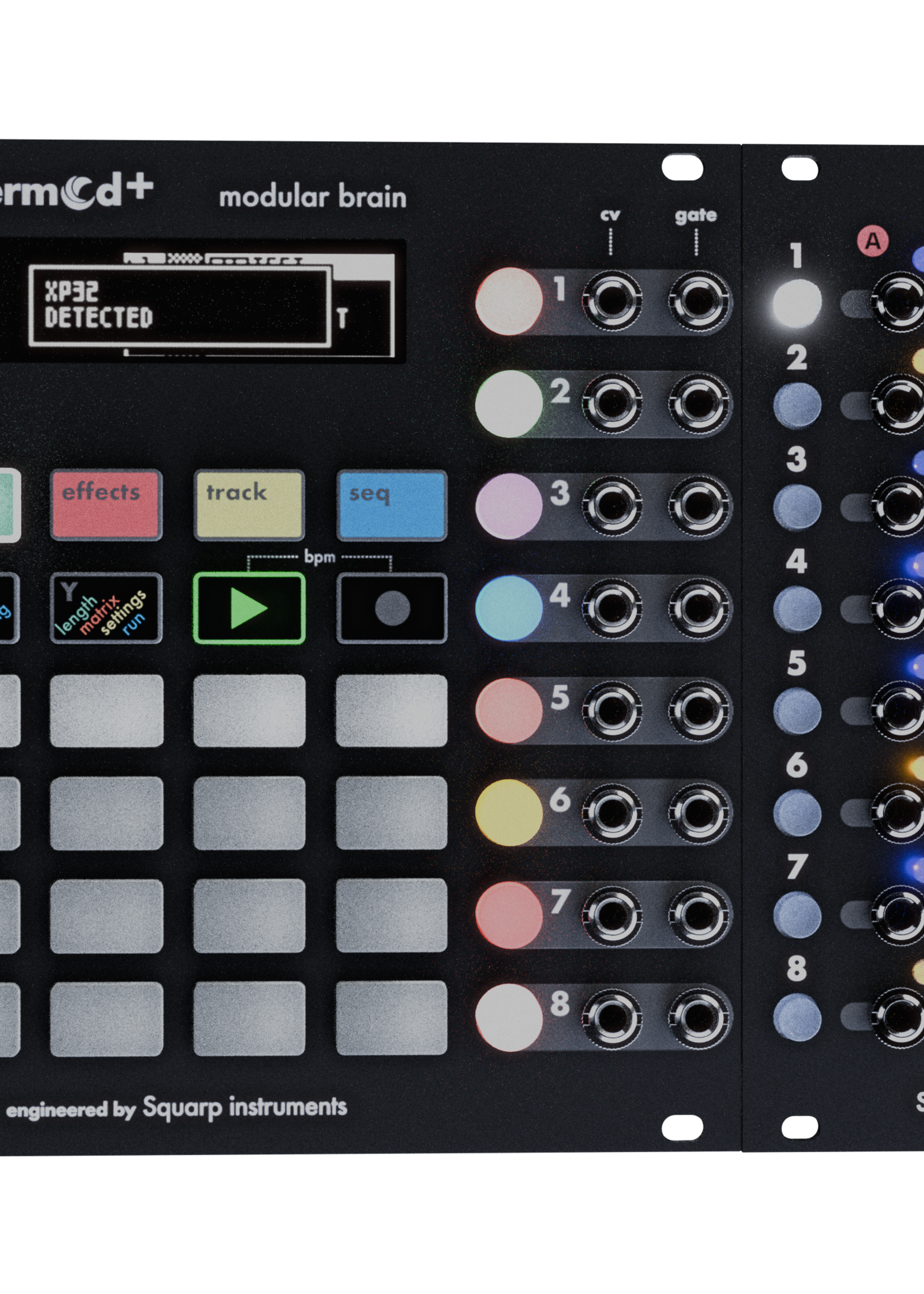Click the cv jack of track 1
The image size is (924, 1294).
[x=612, y=301]
